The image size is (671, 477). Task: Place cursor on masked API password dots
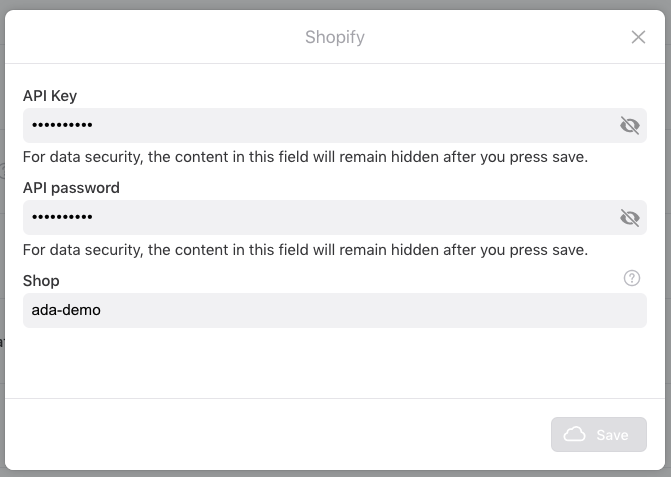coord(62,217)
